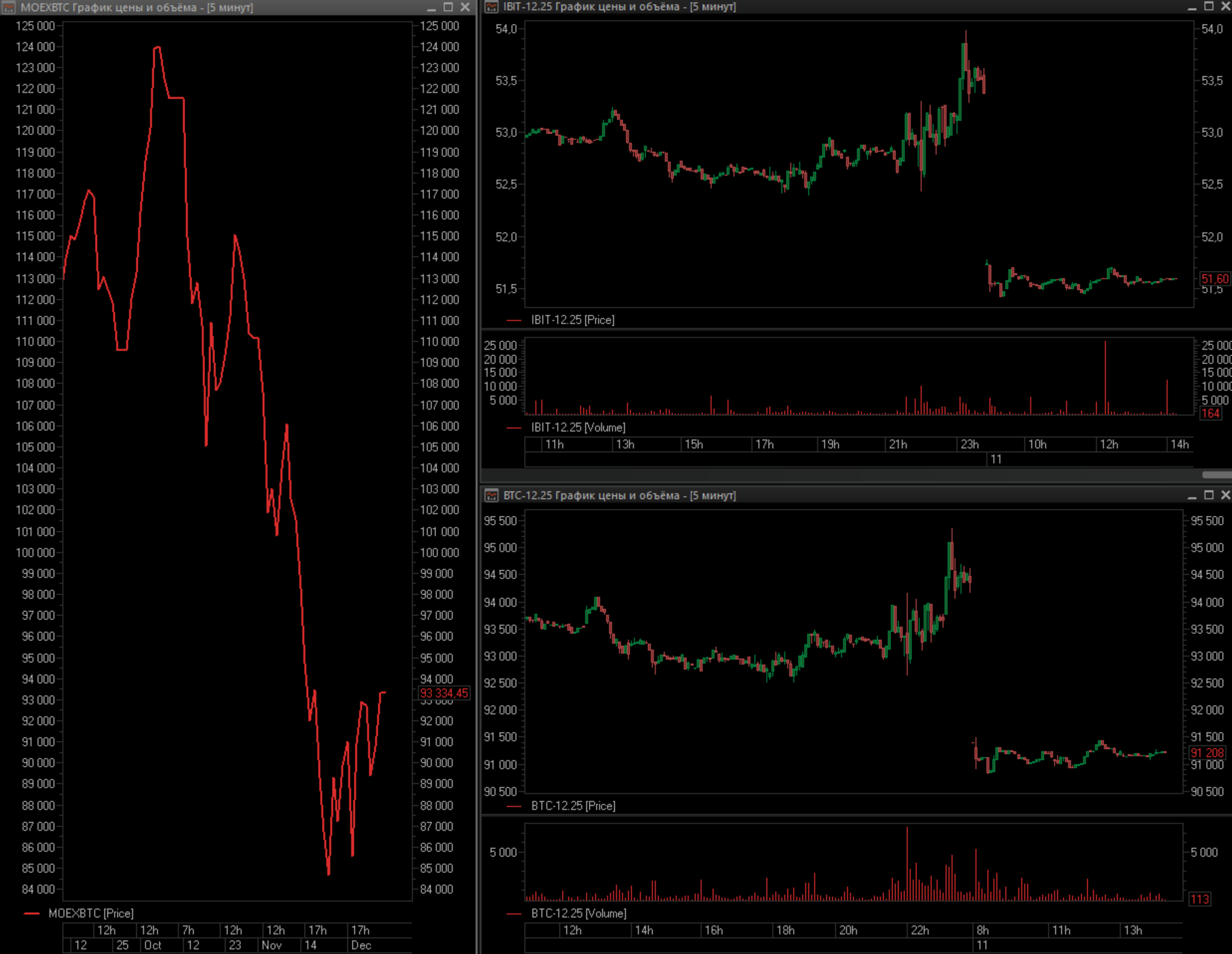The height and width of the screenshot is (954, 1232).
Task: Click the MOEXBTC chart window icon
Action: coord(9,7)
